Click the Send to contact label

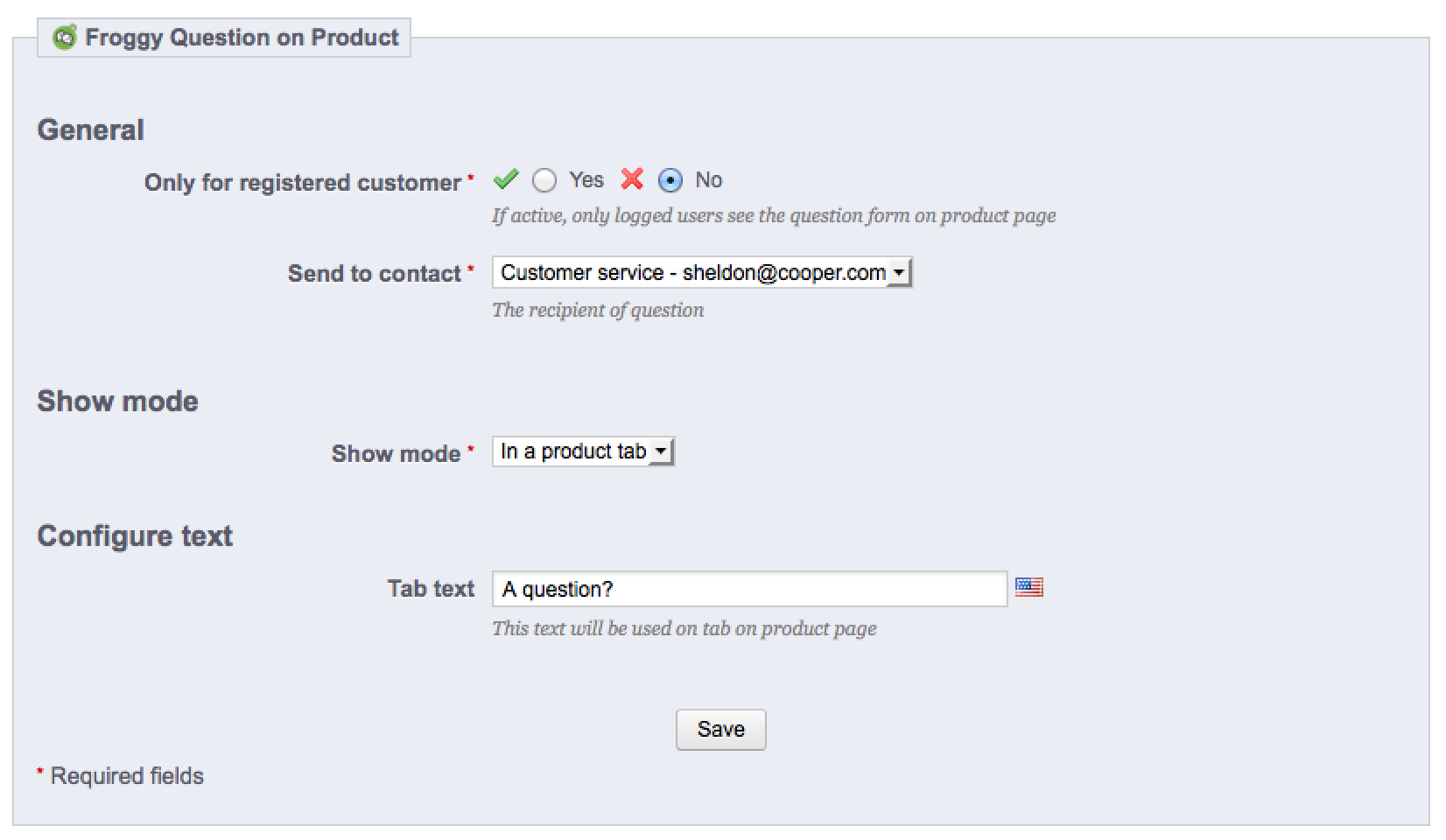pos(375,273)
